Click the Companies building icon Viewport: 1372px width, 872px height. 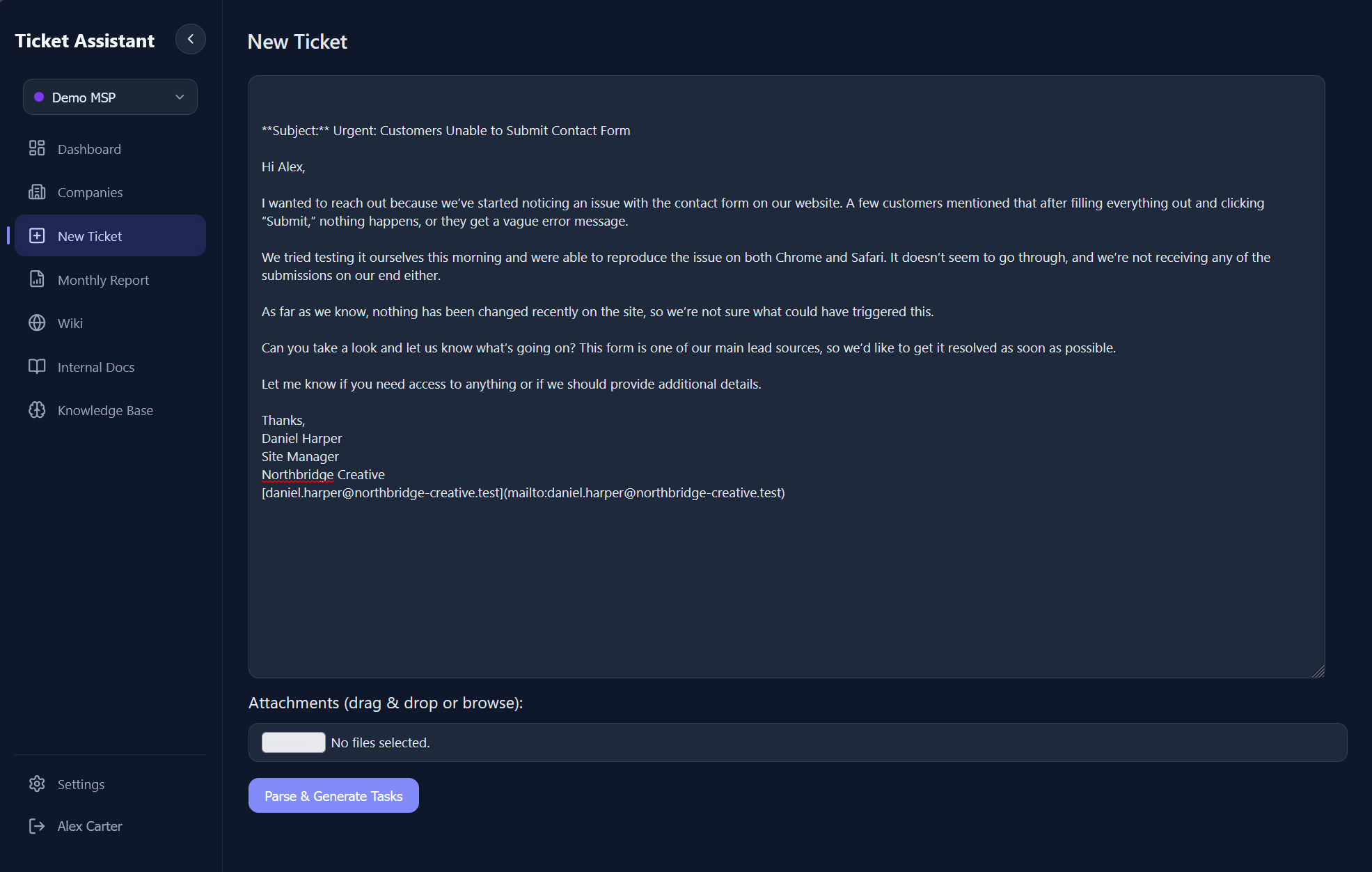coord(38,192)
